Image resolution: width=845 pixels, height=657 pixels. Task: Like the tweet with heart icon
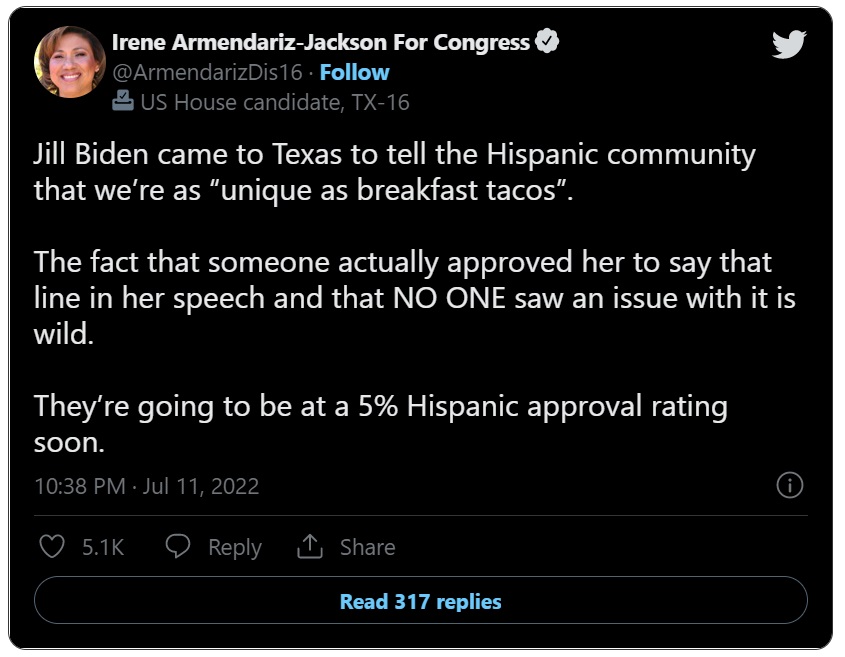[x=52, y=547]
